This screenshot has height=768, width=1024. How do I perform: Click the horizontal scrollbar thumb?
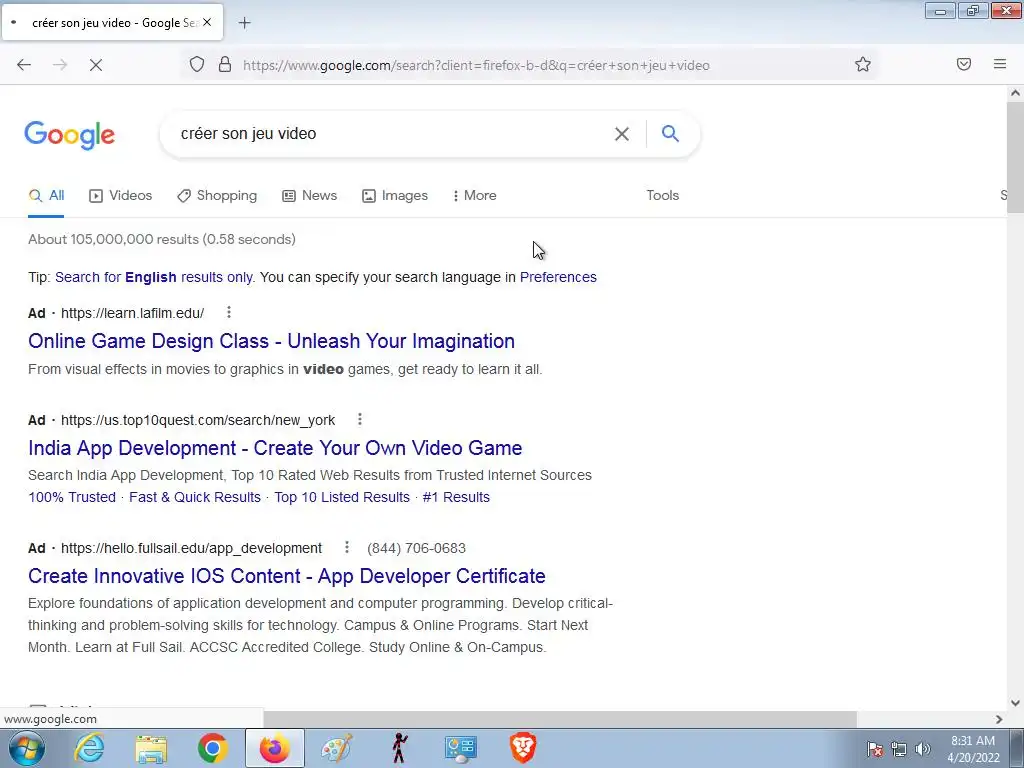point(559,719)
